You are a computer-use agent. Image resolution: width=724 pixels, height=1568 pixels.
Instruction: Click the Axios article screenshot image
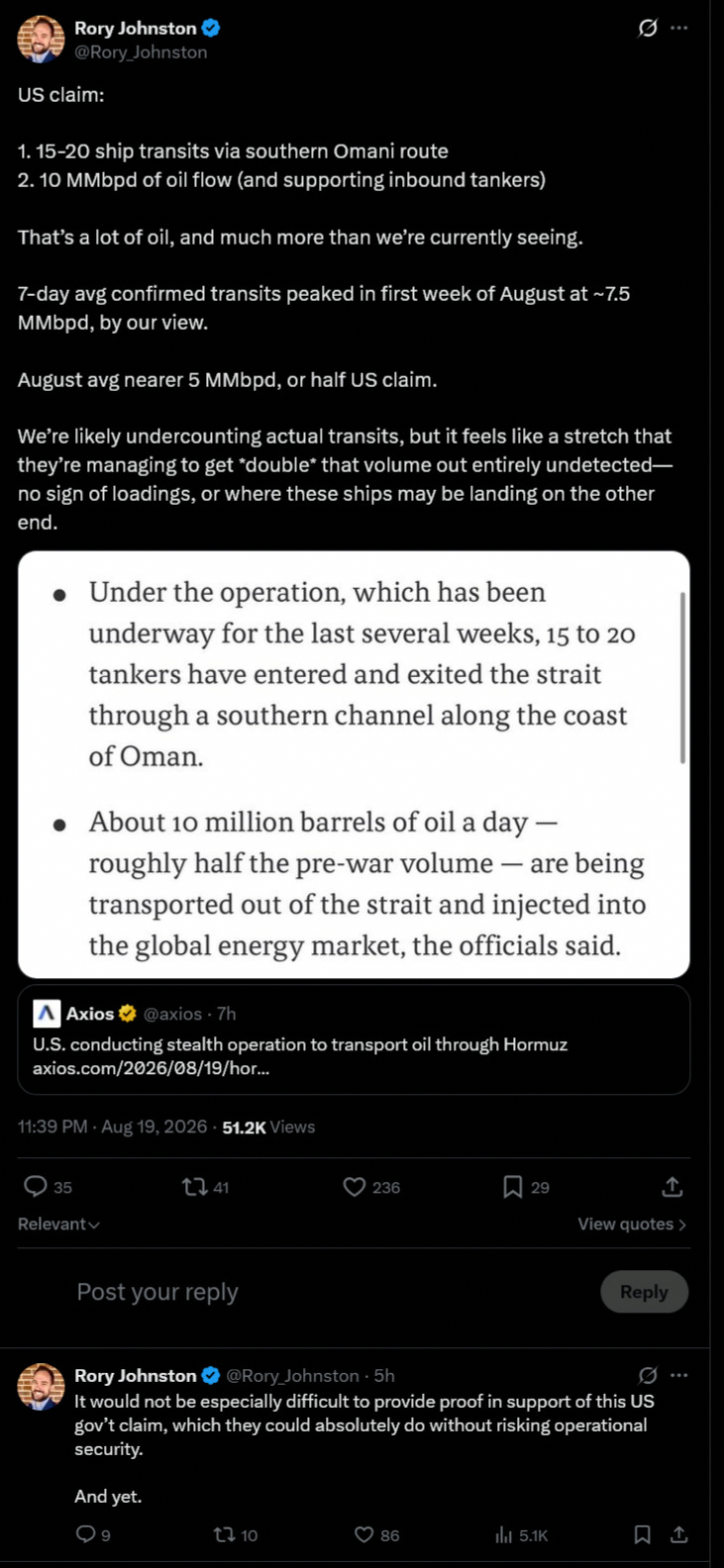click(354, 764)
